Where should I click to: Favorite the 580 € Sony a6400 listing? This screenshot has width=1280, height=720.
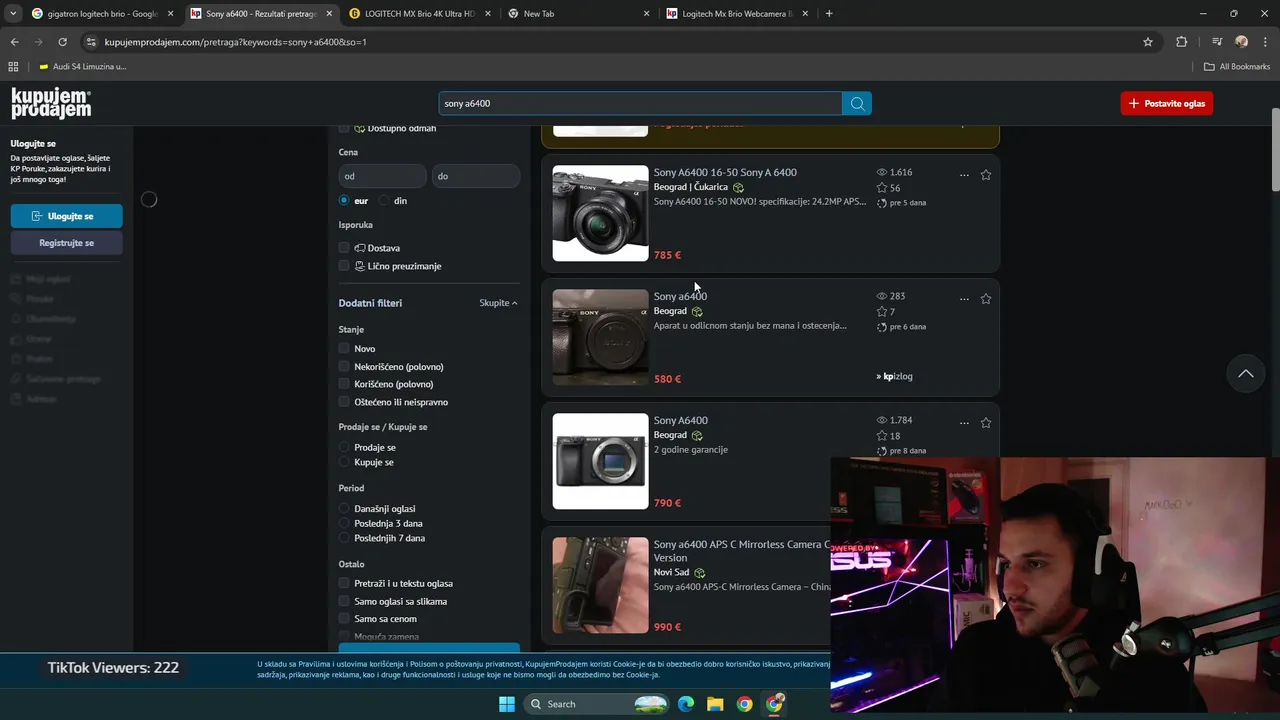(986, 298)
